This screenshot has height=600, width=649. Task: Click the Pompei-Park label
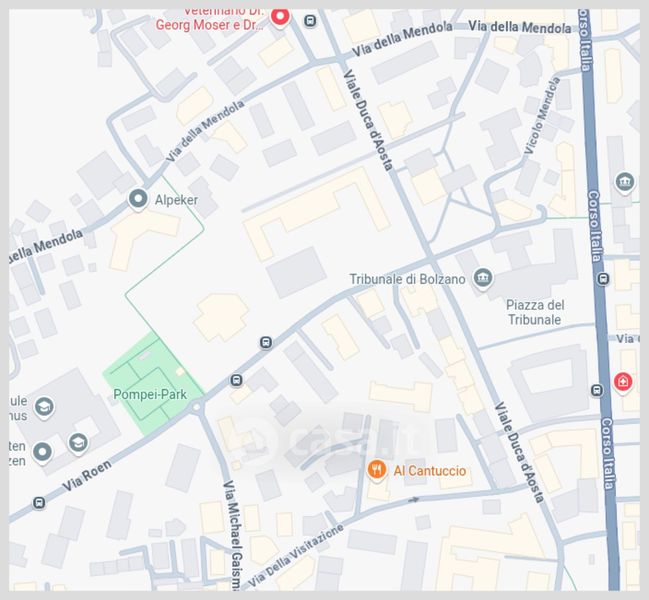[150, 394]
